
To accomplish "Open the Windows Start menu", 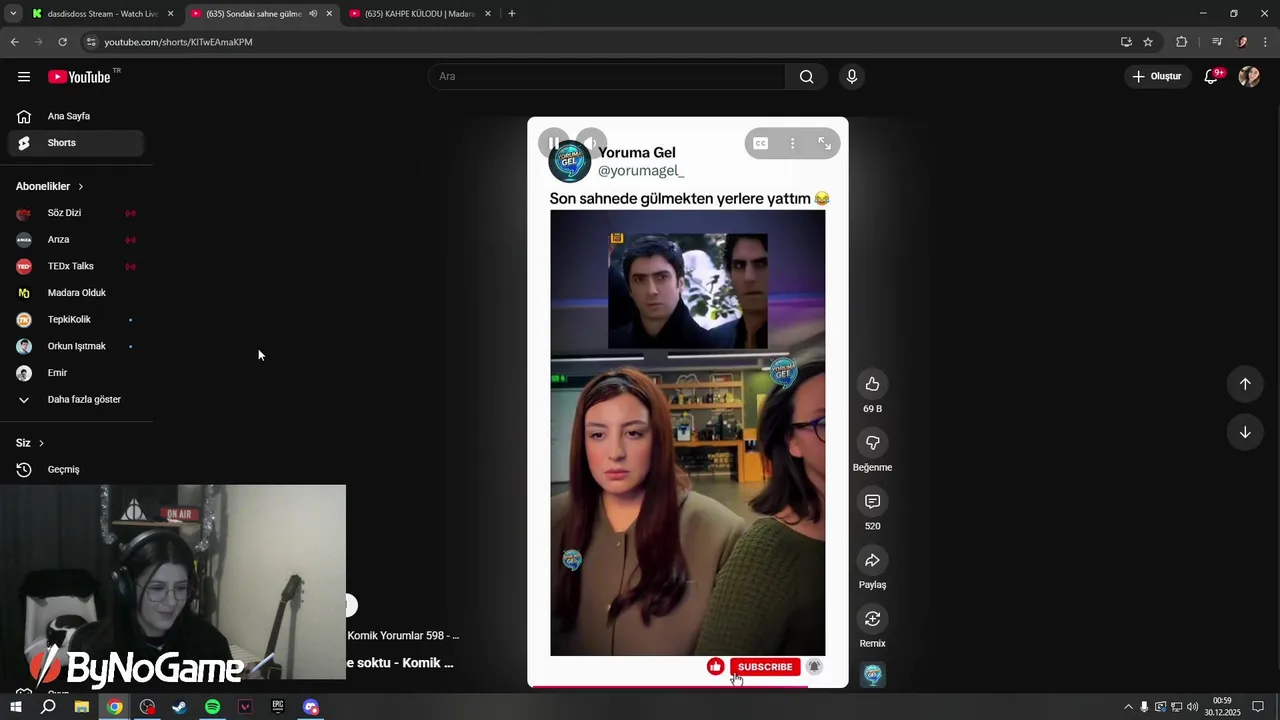I will (15, 707).
